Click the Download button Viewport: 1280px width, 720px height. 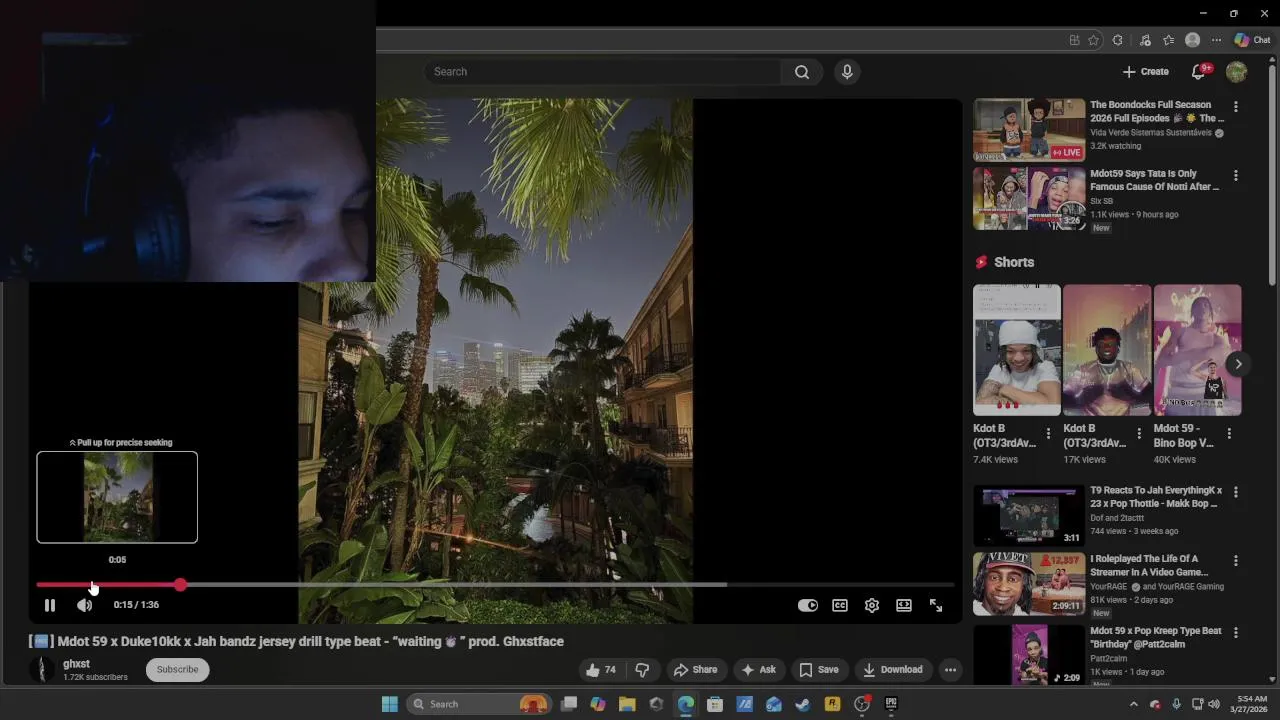click(x=892, y=670)
